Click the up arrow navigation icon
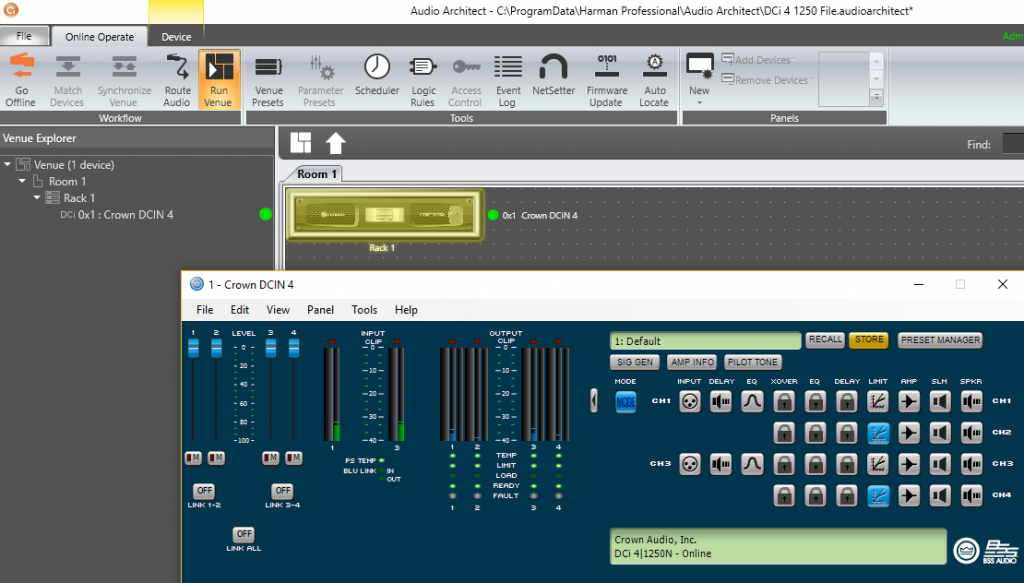1024x583 pixels. tap(335, 143)
